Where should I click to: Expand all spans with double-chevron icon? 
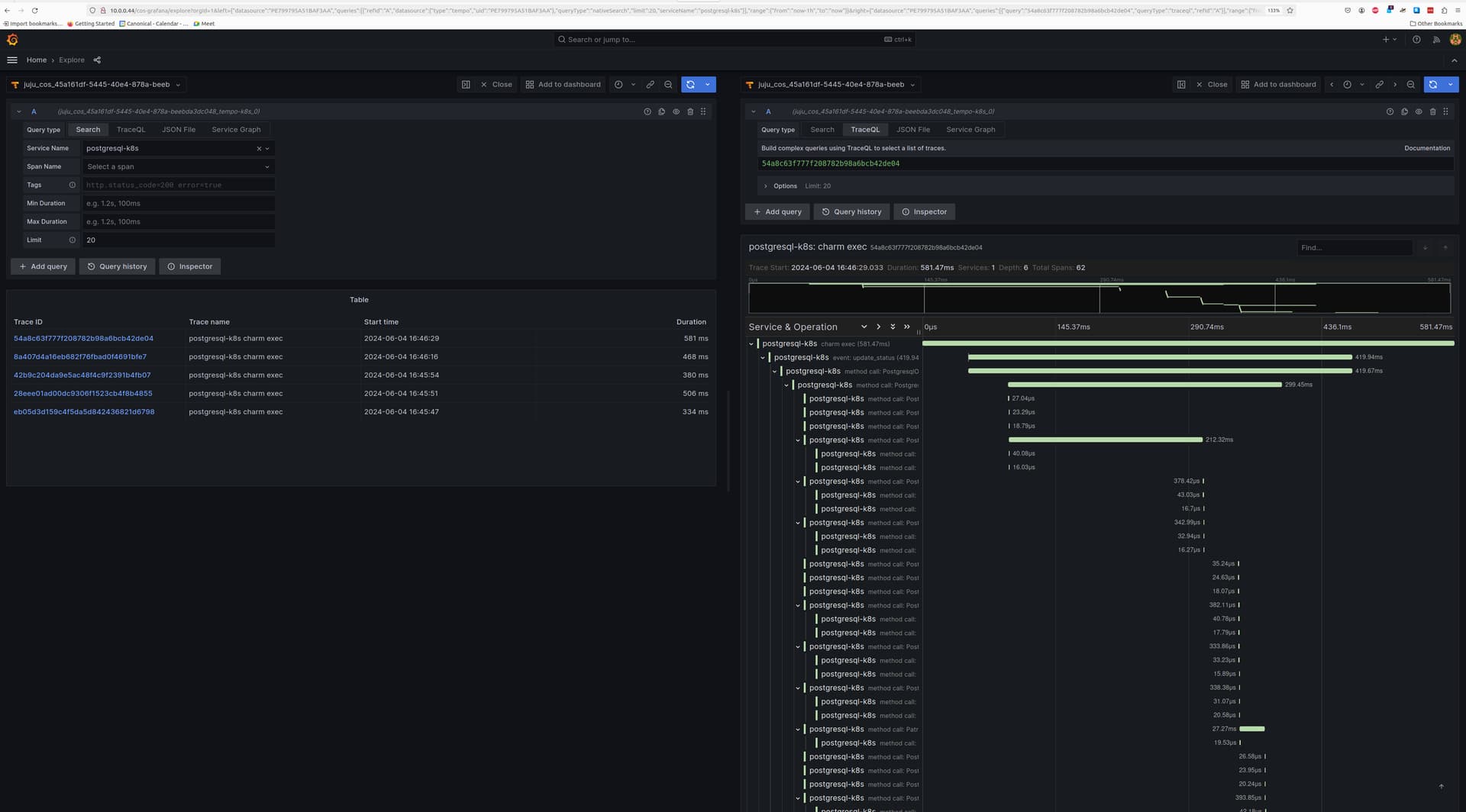tap(893, 327)
